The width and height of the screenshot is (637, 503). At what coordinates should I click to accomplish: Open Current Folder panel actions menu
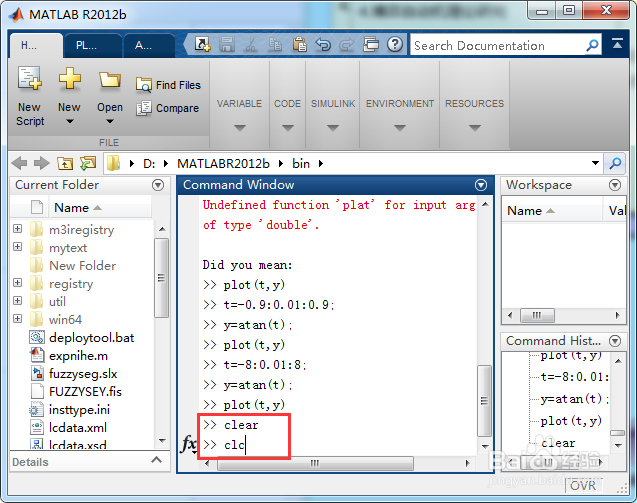click(x=158, y=185)
